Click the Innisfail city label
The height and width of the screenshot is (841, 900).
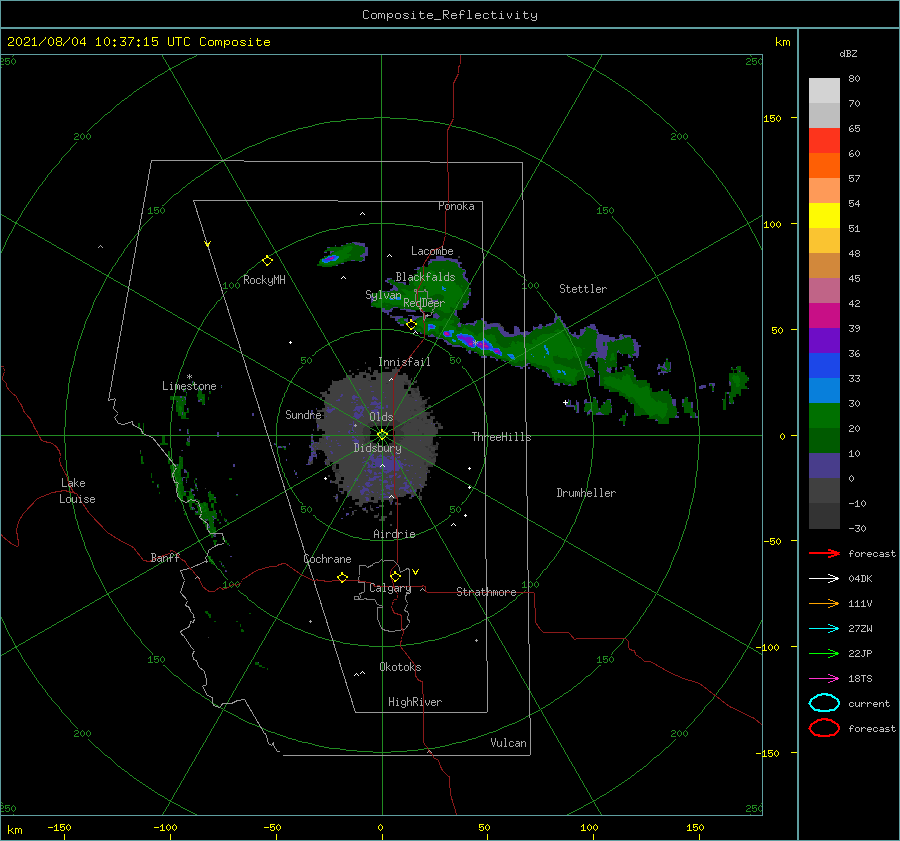(404, 362)
